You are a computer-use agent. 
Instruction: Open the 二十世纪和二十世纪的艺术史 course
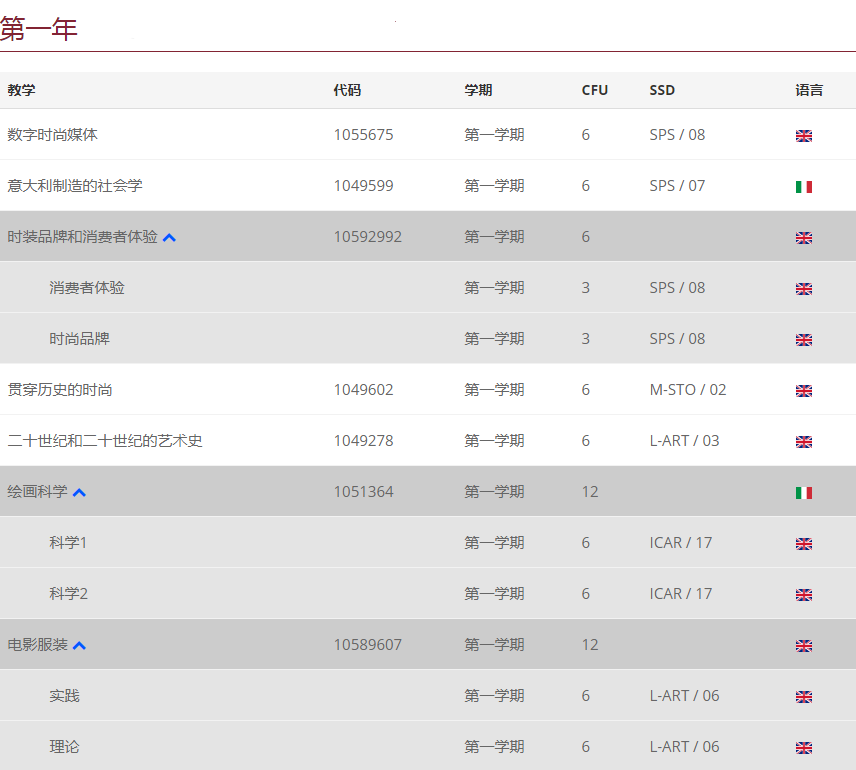[x=105, y=441]
